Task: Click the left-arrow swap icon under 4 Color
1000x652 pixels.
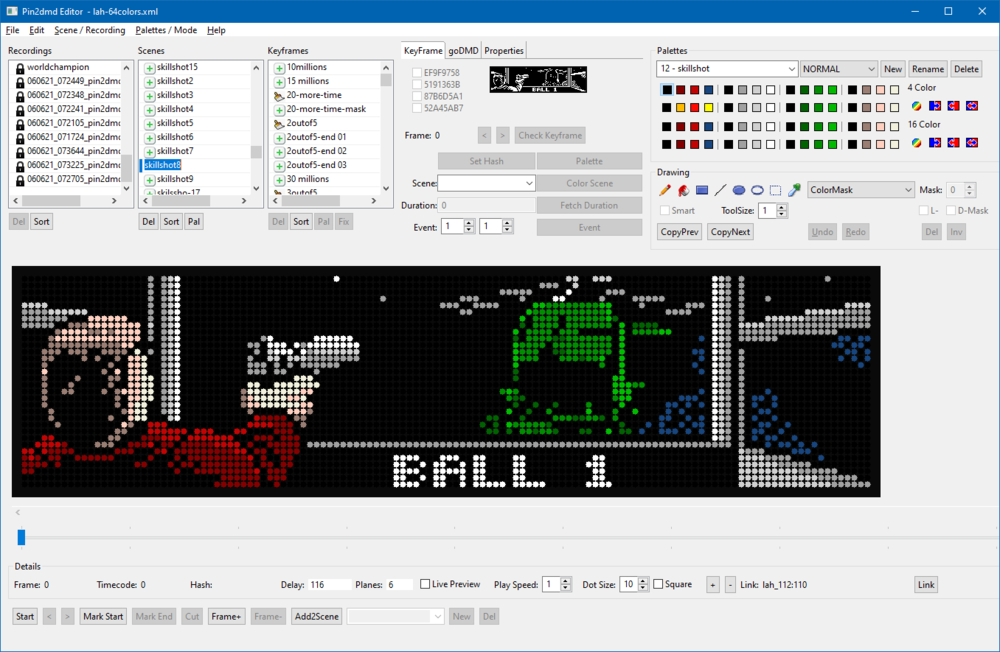Action: pos(953,106)
